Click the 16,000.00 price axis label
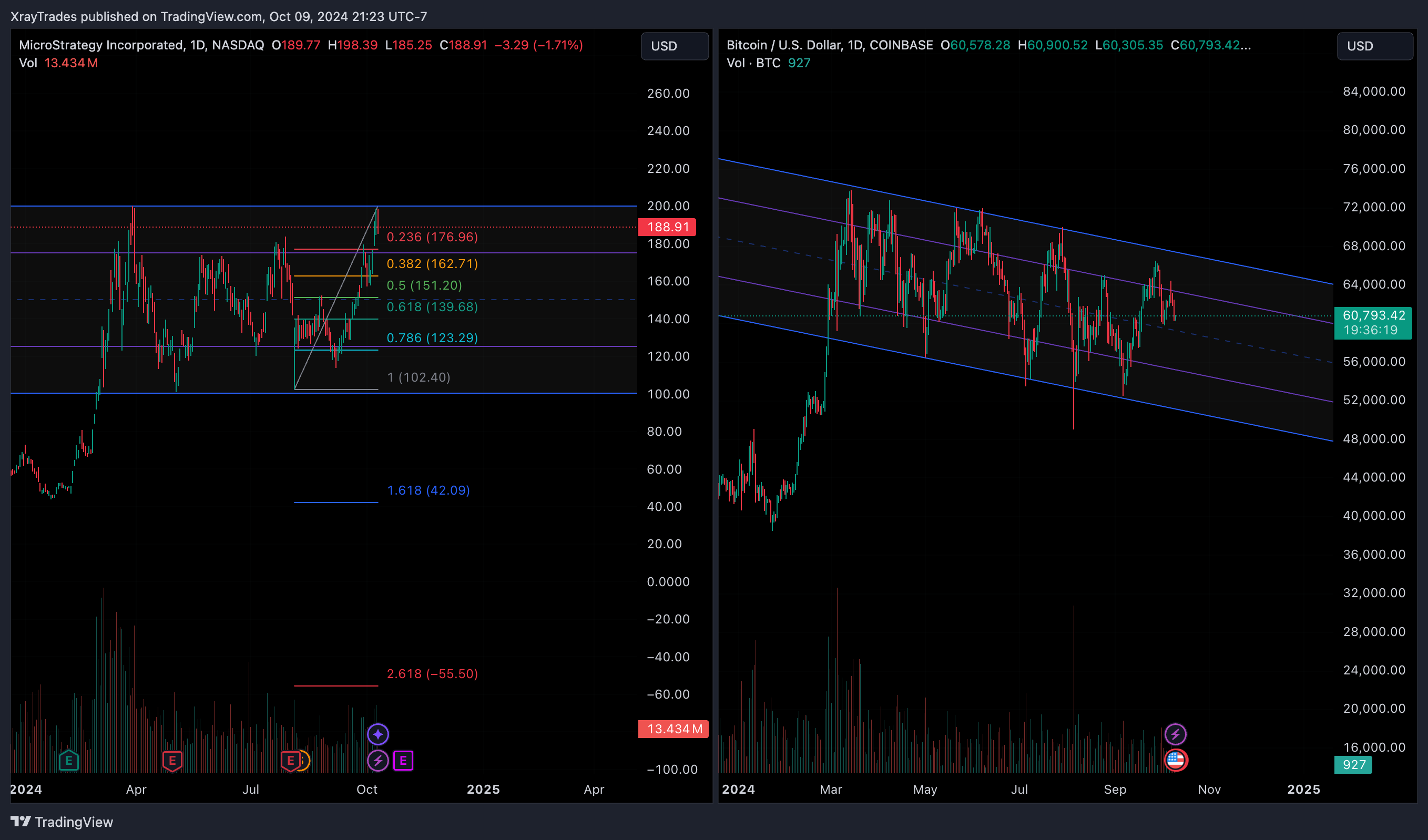 tap(1374, 746)
